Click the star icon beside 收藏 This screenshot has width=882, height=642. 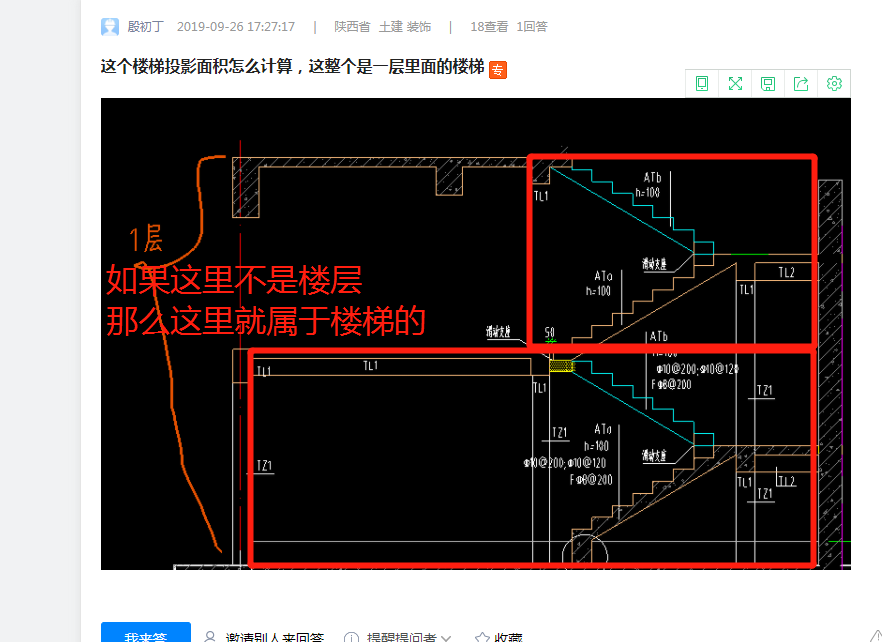[x=482, y=637]
